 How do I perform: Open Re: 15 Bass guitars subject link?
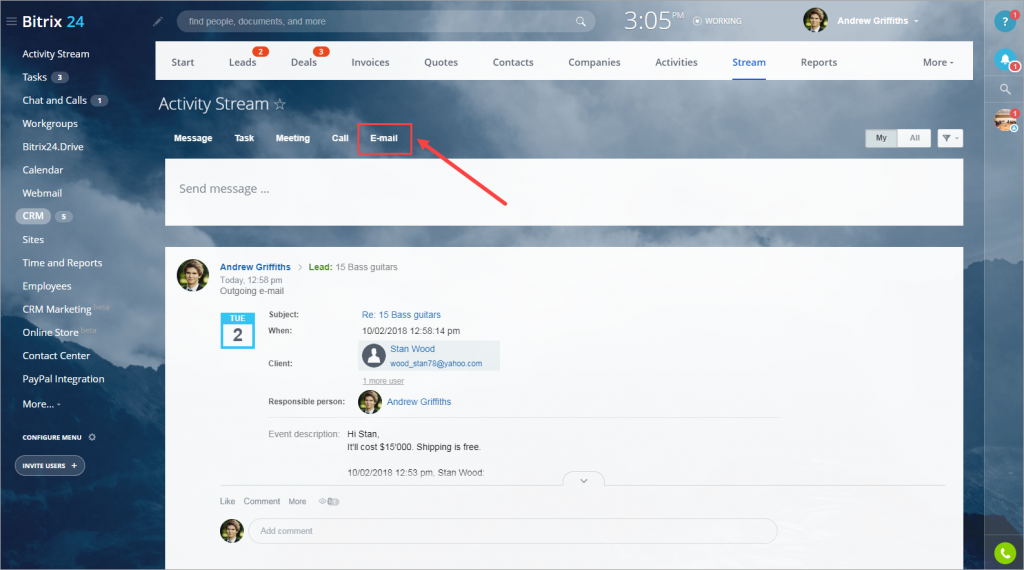[x=401, y=315]
